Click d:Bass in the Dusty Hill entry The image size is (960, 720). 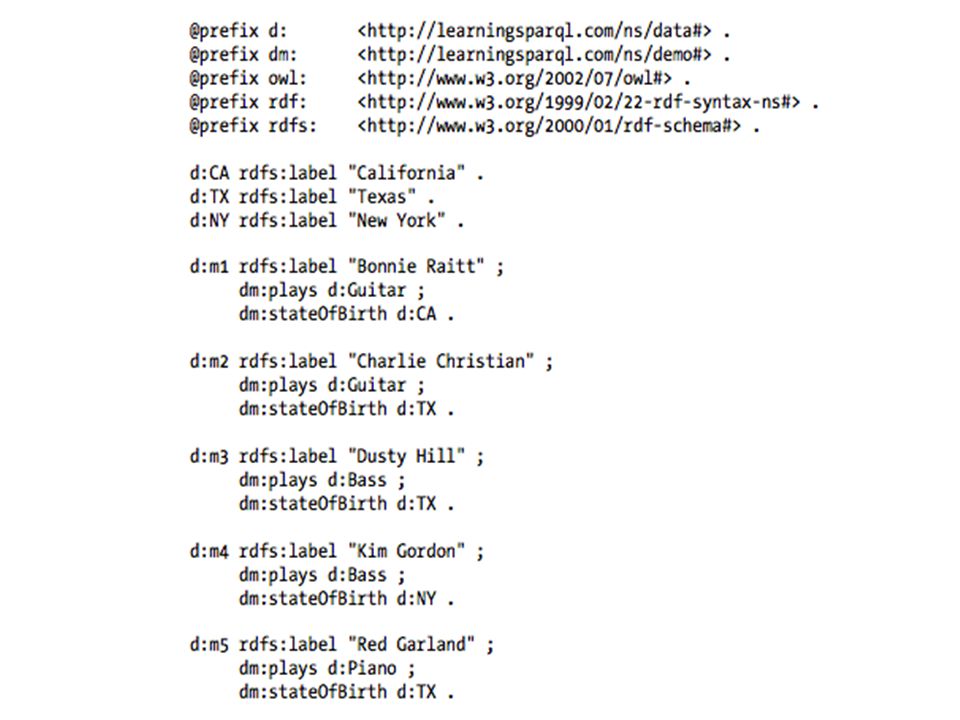(x=357, y=480)
